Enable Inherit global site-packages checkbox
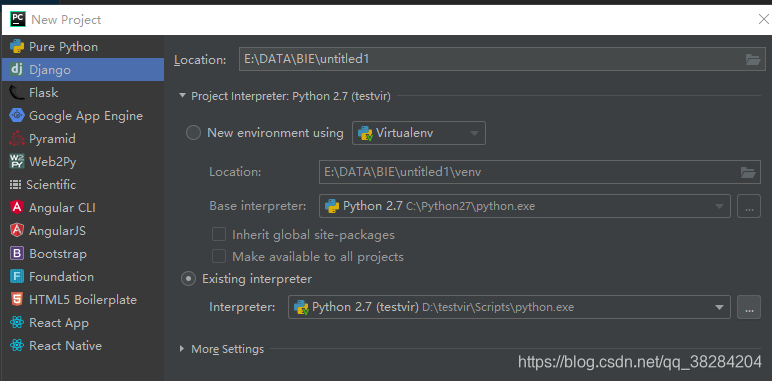This screenshot has width=772, height=381. click(219, 234)
